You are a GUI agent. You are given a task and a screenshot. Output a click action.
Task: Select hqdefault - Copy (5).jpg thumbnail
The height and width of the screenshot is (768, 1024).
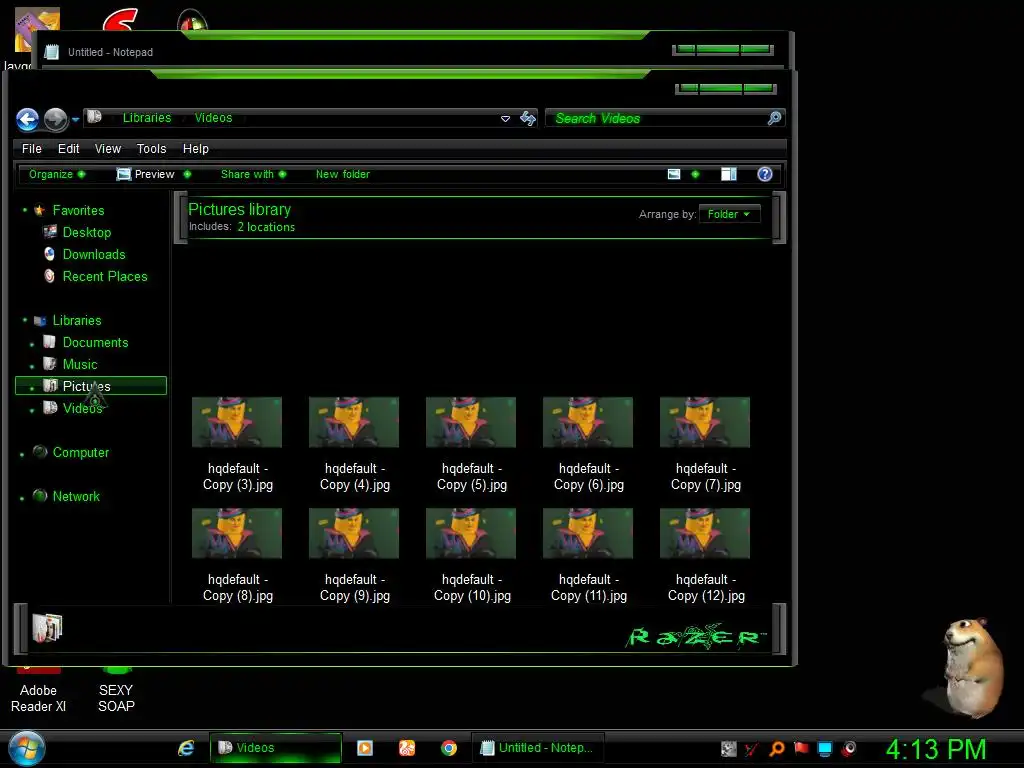coord(471,423)
